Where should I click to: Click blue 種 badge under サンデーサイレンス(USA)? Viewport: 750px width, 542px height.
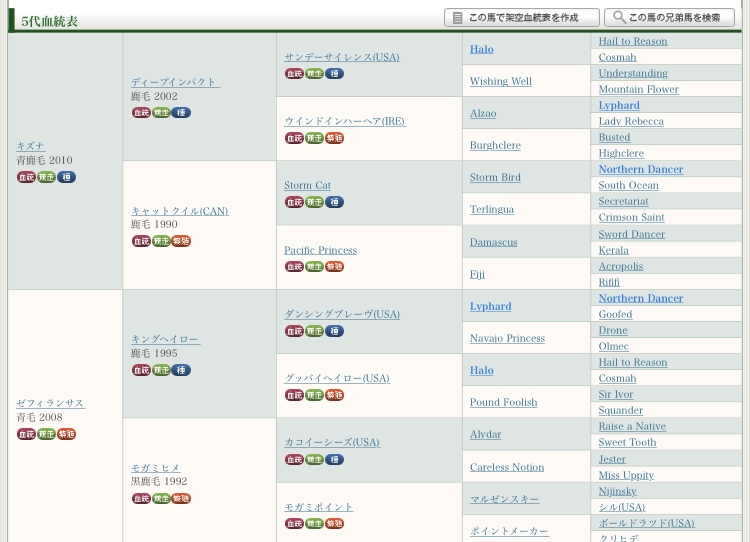[x=334, y=74]
